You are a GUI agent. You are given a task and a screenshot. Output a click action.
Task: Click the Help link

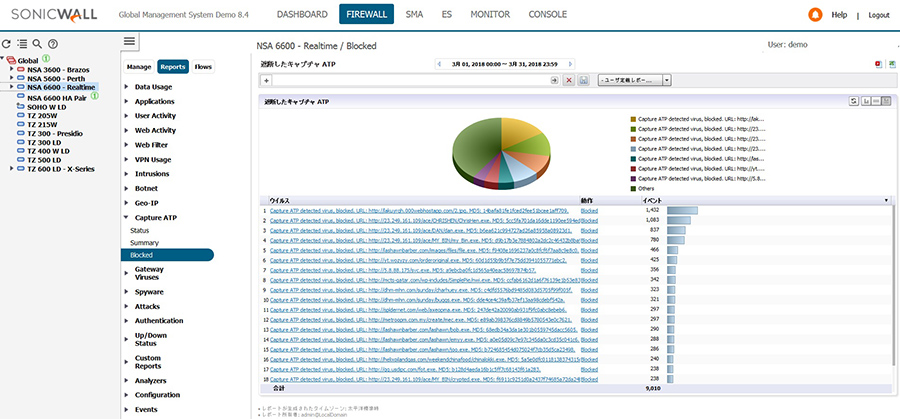coord(839,15)
